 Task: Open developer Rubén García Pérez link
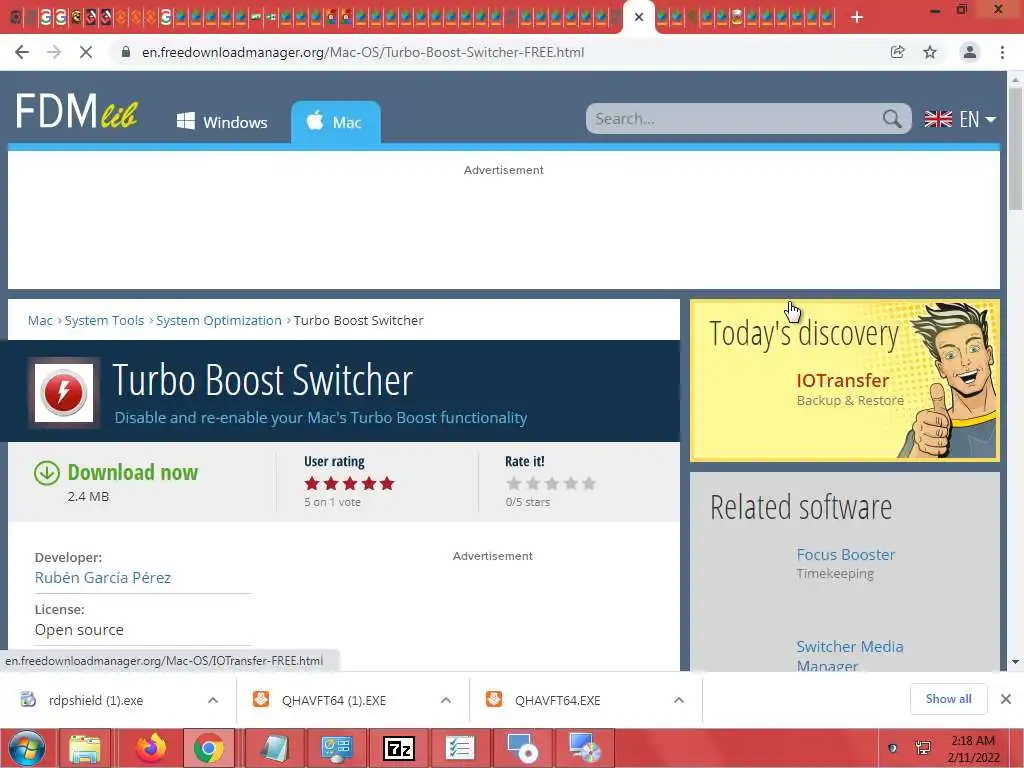tap(103, 577)
